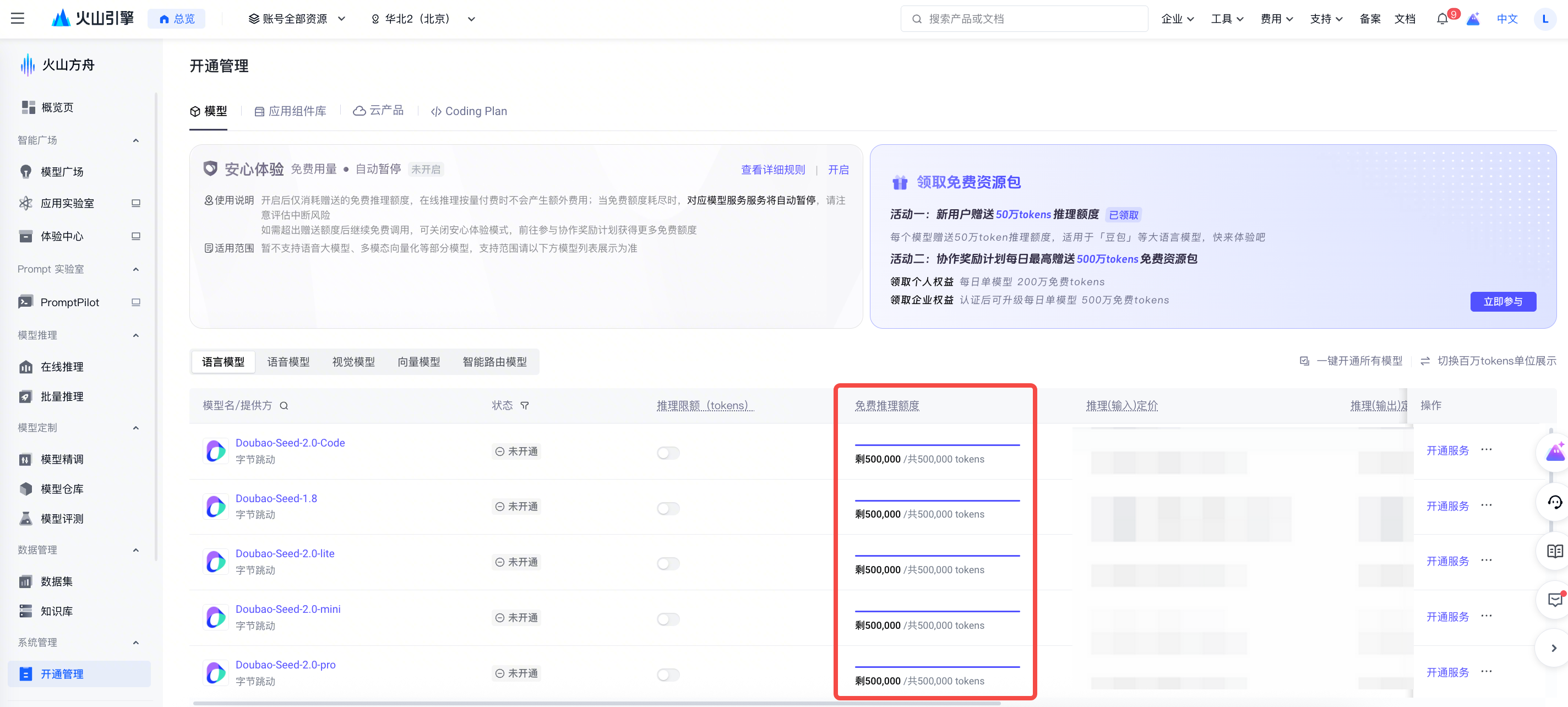The image size is (1568, 707).
Task: Open the 账号全部资源 dropdown
Action: click(x=297, y=19)
